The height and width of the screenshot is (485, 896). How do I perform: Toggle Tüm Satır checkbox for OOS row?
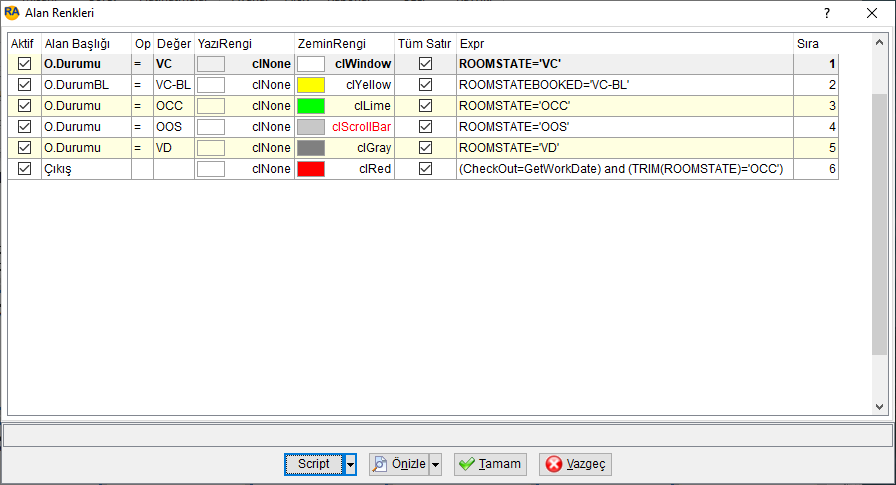425,127
